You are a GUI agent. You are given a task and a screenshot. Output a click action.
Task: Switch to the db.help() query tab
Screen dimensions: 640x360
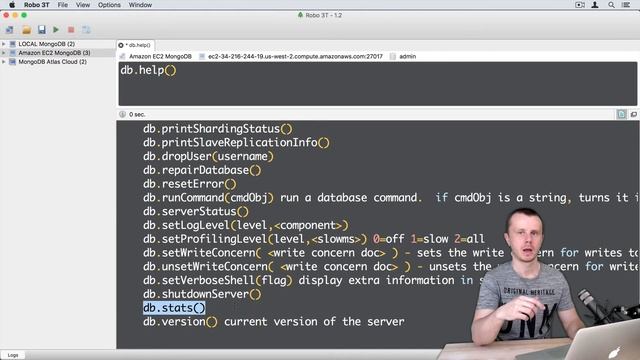pyautogui.click(x=136, y=45)
